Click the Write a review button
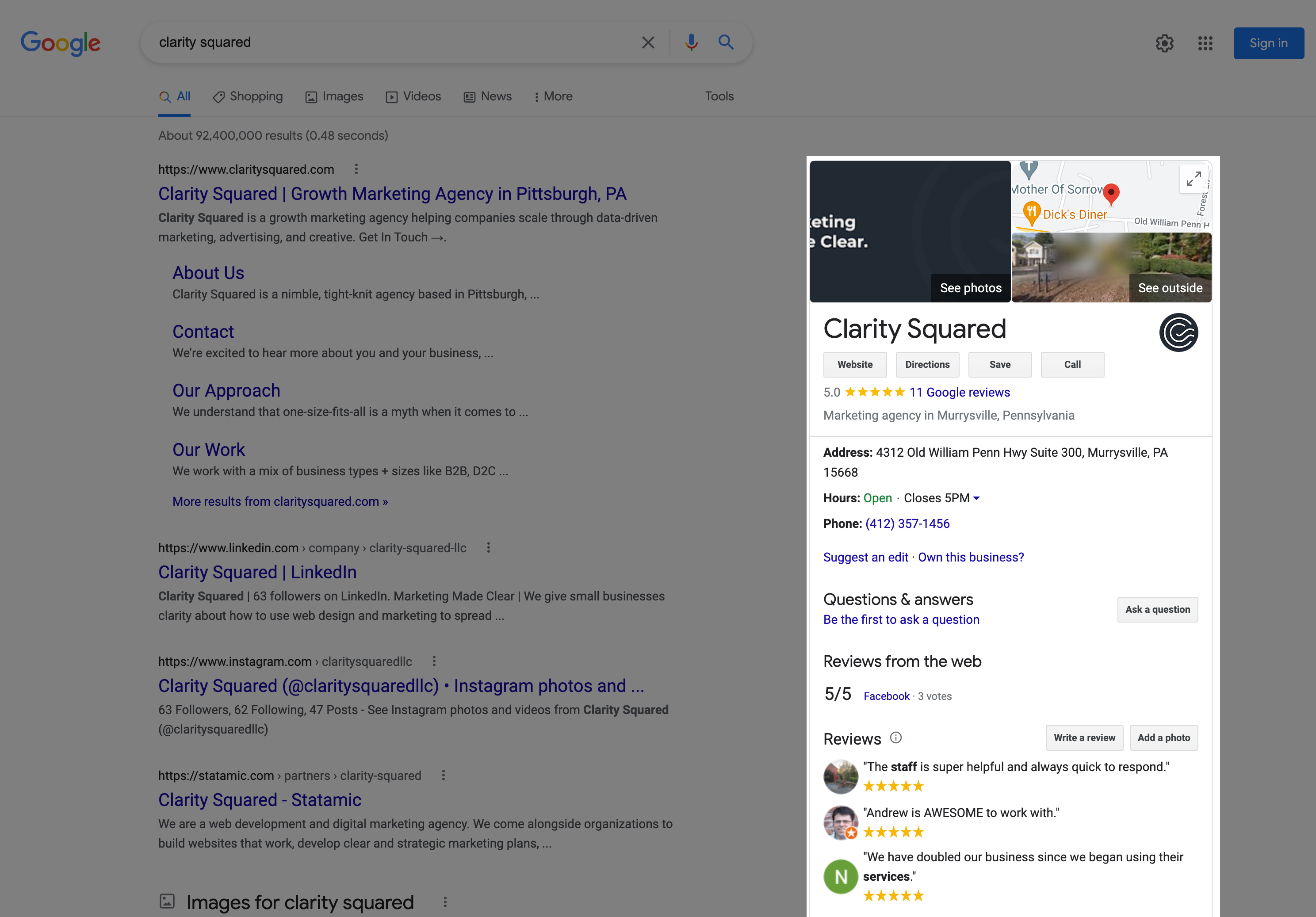Screen dimensions: 1316x917 (x=1084, y=737)
